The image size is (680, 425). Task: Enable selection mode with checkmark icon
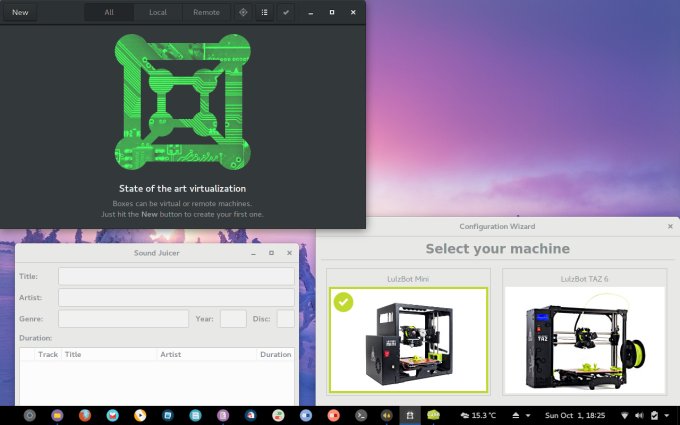286,12
